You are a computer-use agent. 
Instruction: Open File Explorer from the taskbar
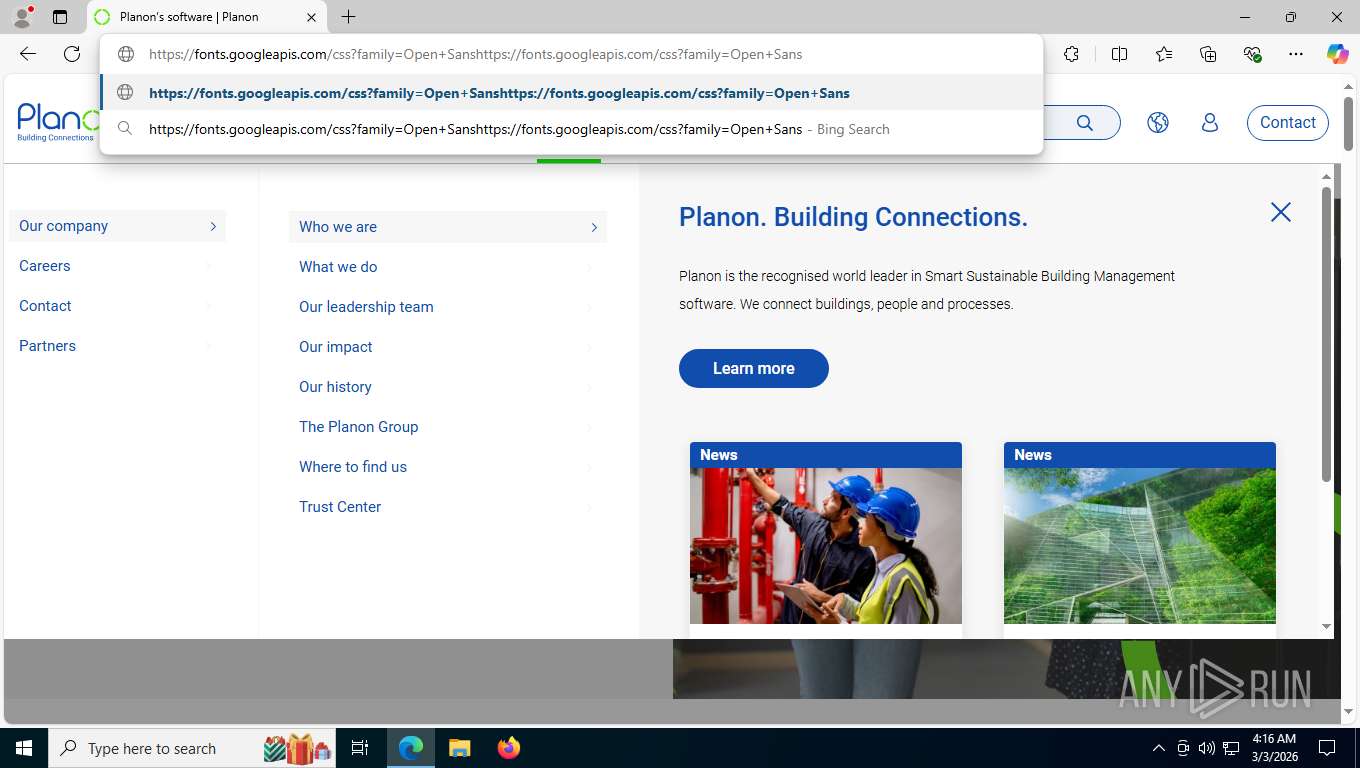point(459,748)
